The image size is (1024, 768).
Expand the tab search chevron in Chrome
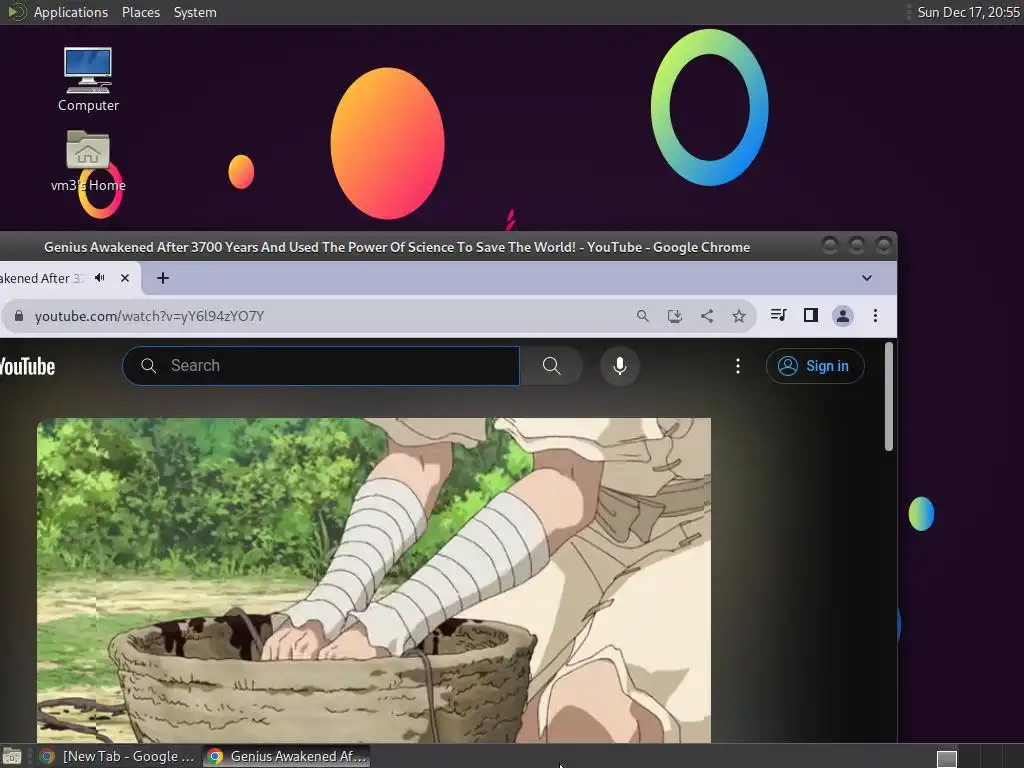pyautogui.click(x=867, y=278)
